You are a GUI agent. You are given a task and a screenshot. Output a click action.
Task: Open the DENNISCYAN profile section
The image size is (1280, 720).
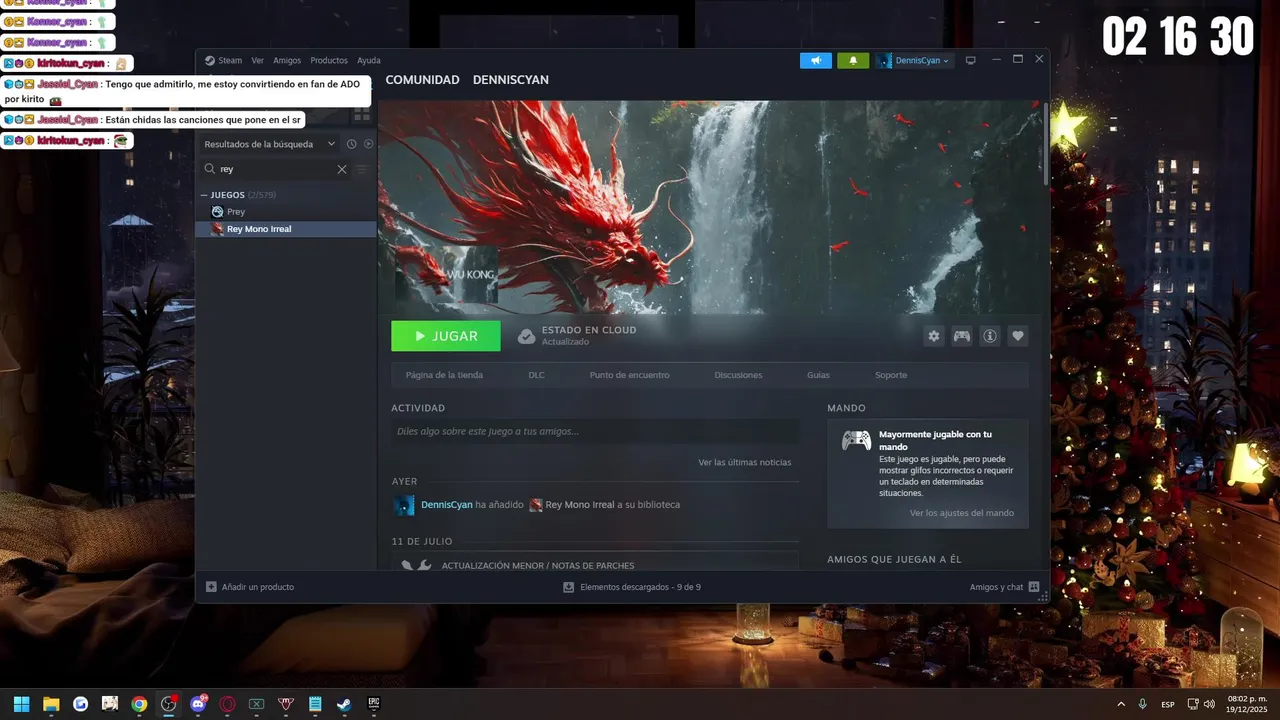[510, 80]
